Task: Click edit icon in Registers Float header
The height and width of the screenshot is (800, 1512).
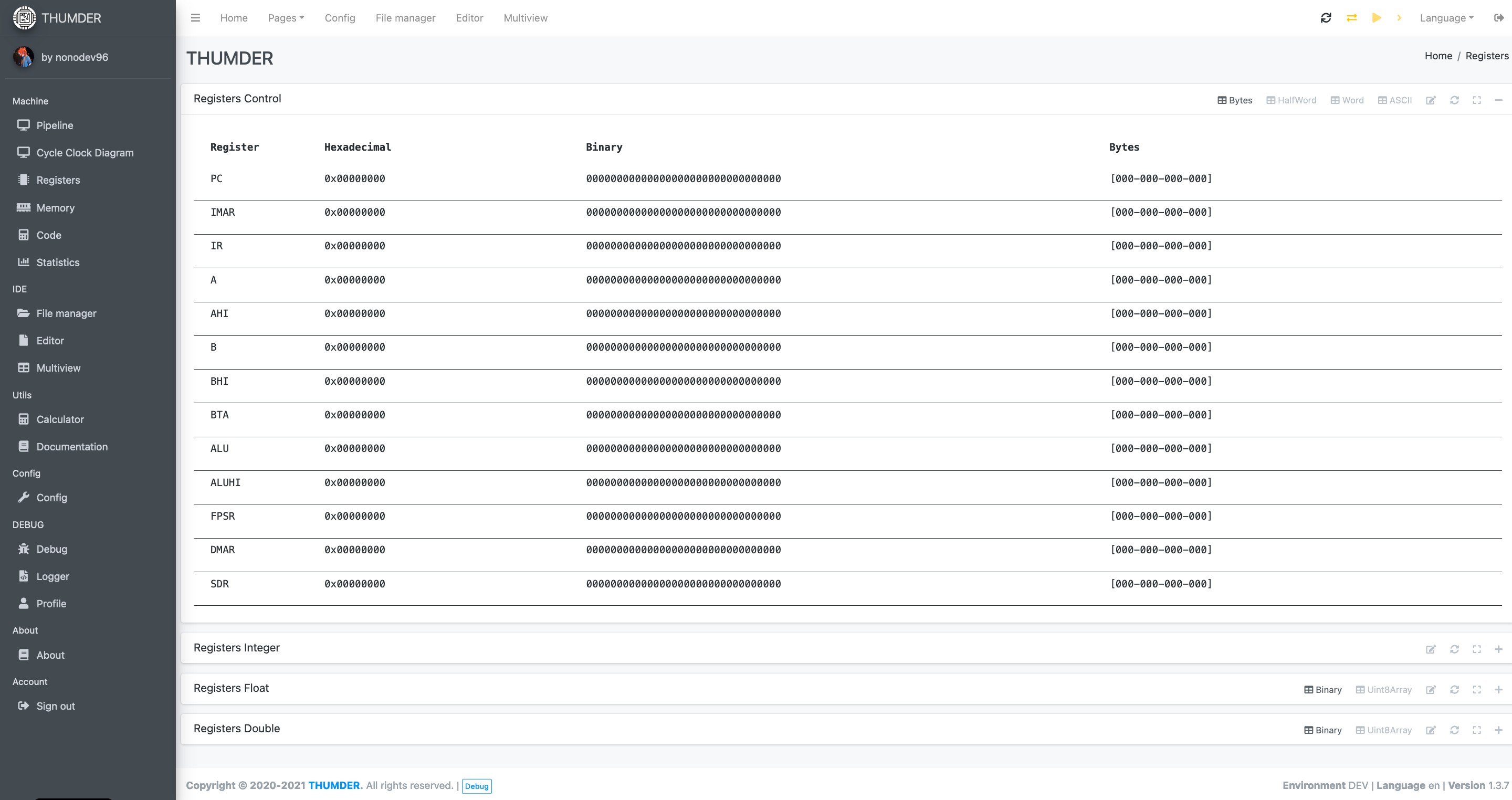Action: [x=1431, y=690]
